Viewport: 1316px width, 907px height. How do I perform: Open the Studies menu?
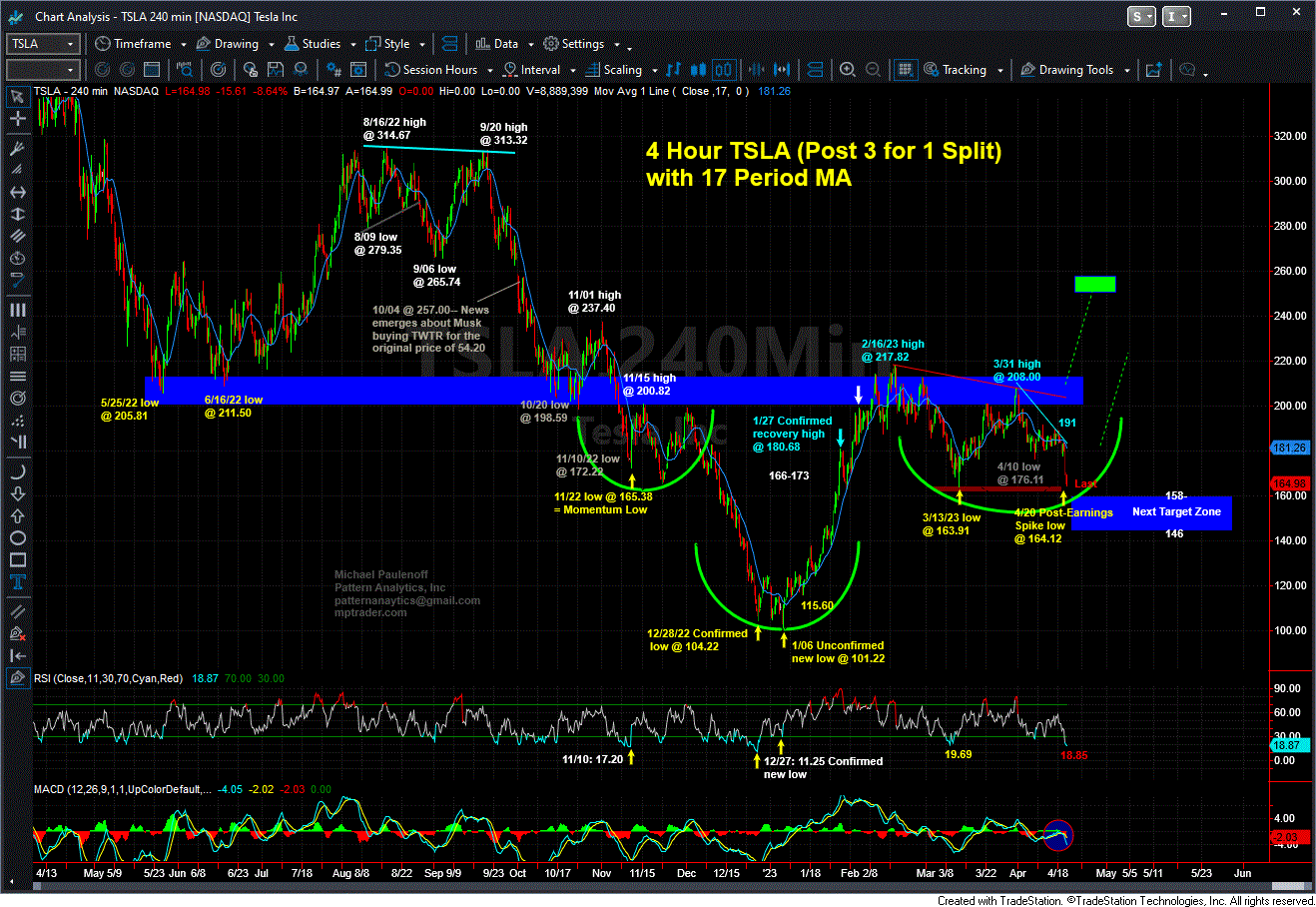point(314,44)
